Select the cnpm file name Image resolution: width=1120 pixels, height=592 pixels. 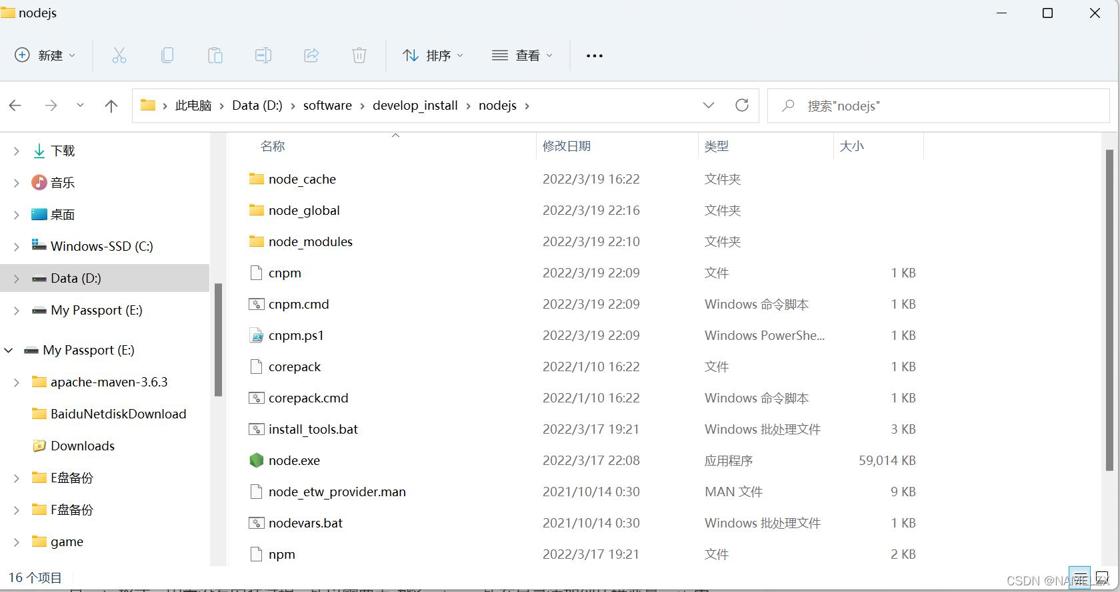(x=284, y=274)
